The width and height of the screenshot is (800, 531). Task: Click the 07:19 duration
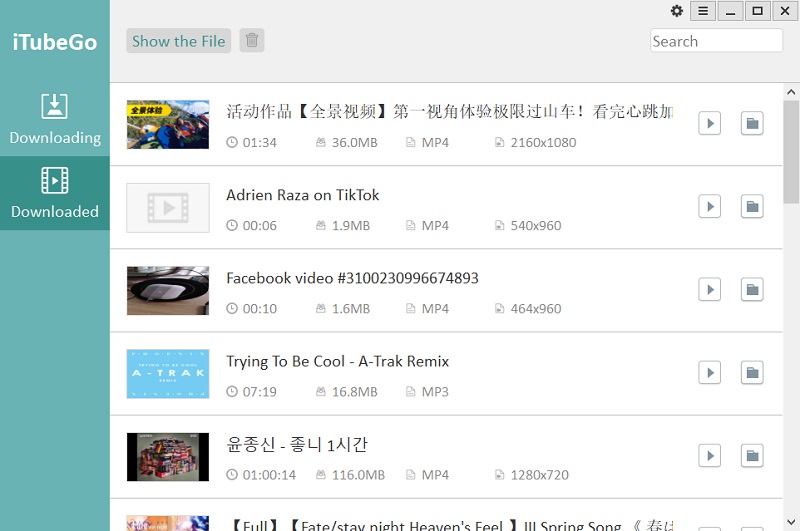click(x=259, y=392)
